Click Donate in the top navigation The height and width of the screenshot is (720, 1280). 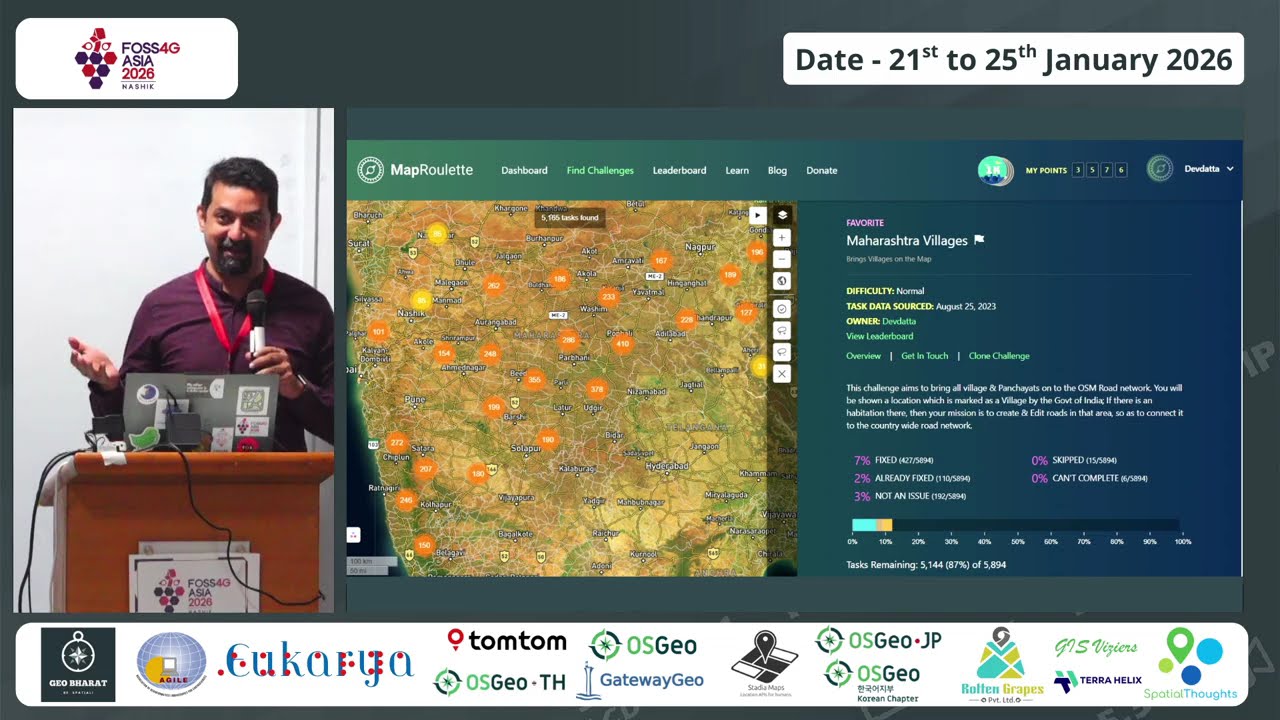822,170
